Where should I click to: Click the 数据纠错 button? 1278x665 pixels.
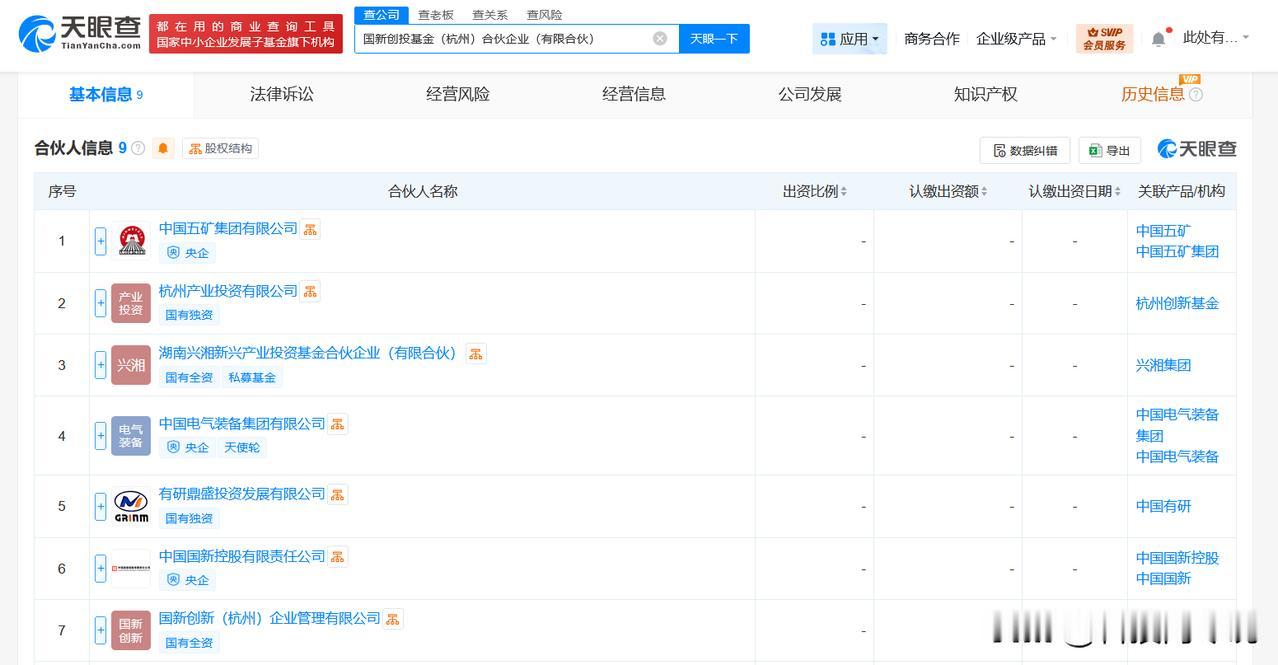pyautogui.click(x=1025, y=150)
